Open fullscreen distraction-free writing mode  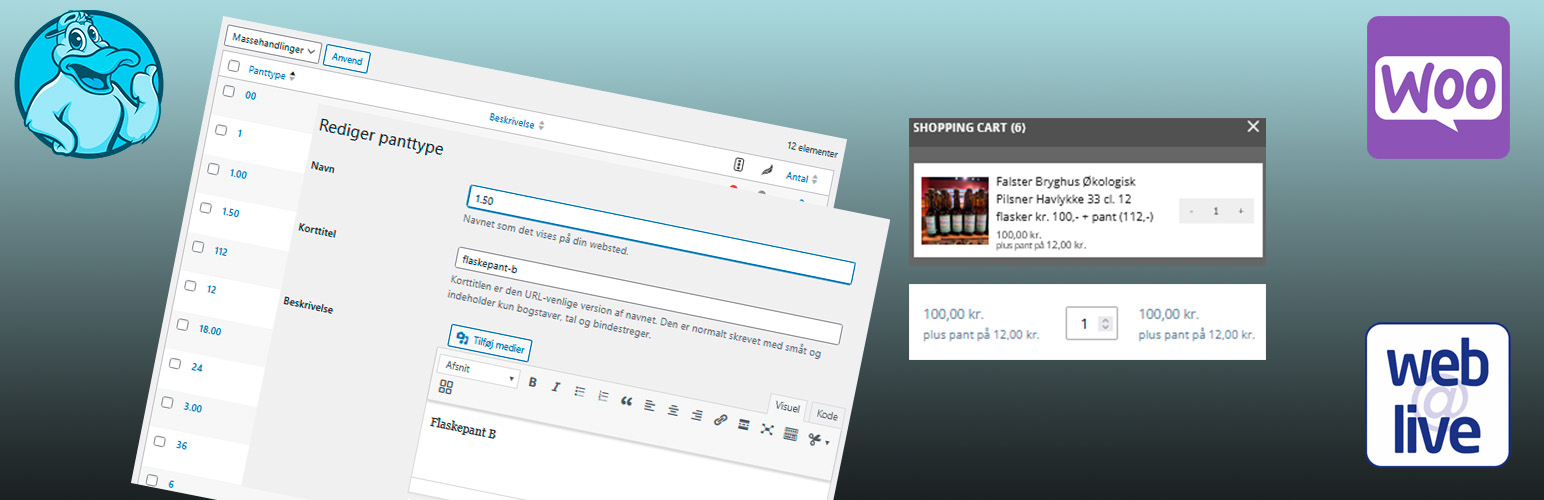point(767,428)
